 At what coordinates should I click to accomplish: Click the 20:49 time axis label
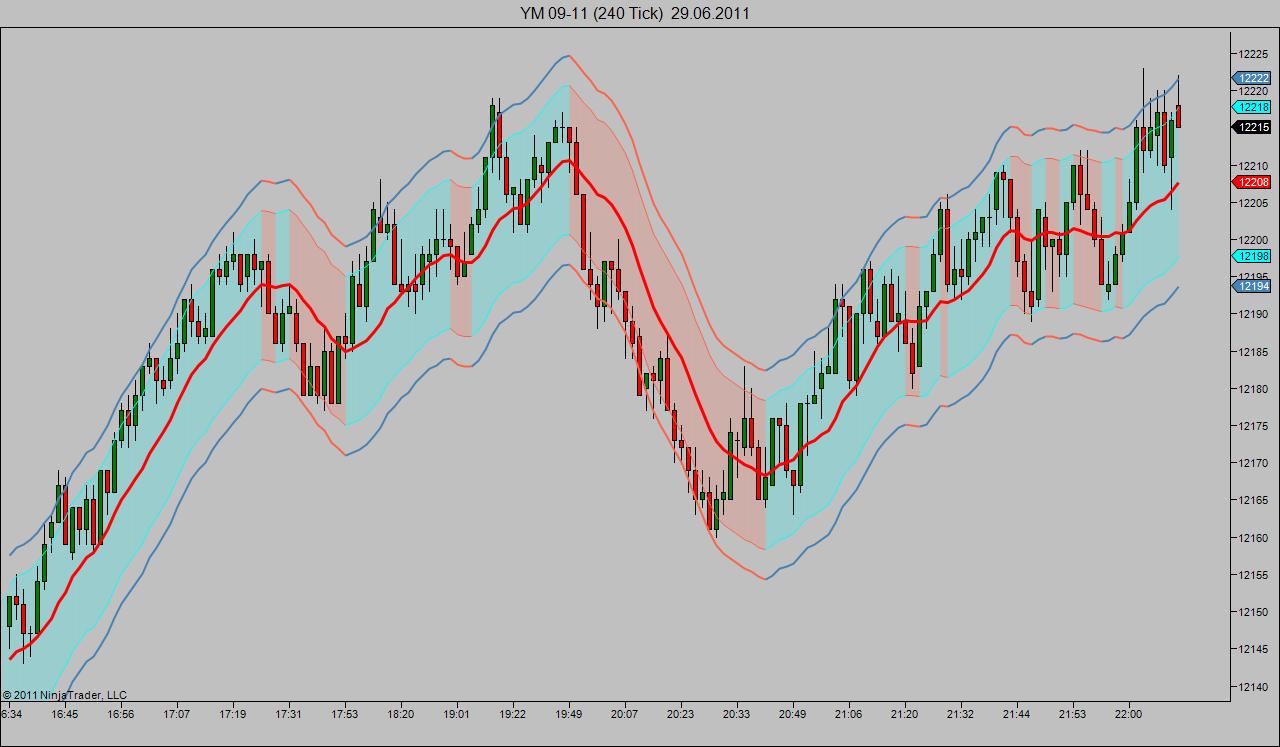coord(793,715)
